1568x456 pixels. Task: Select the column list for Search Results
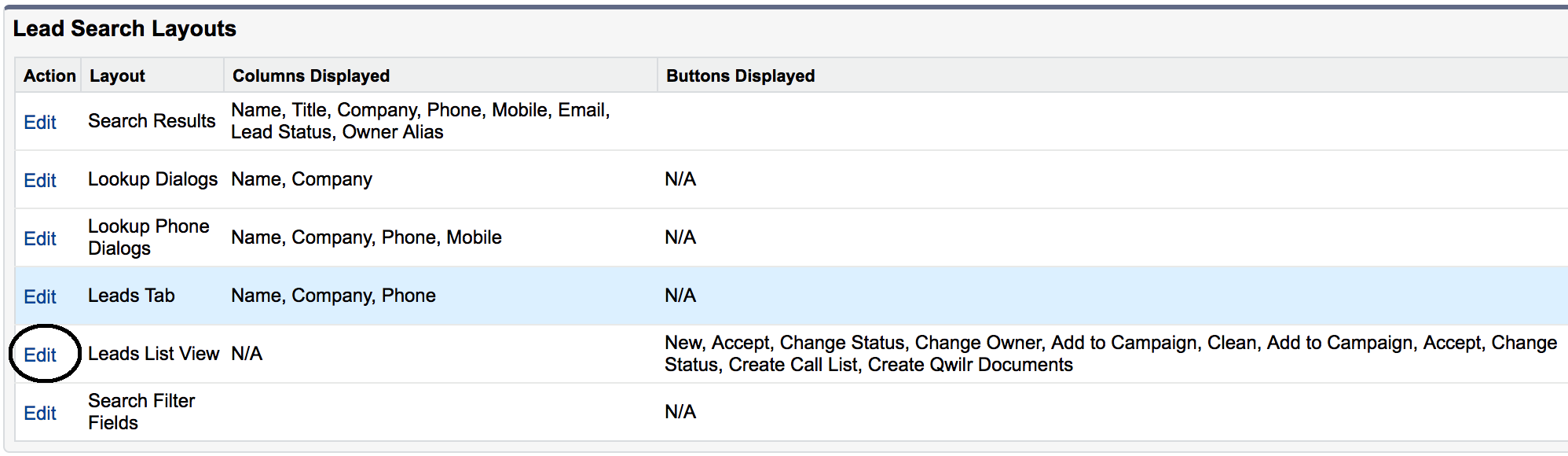coord(421,122)
